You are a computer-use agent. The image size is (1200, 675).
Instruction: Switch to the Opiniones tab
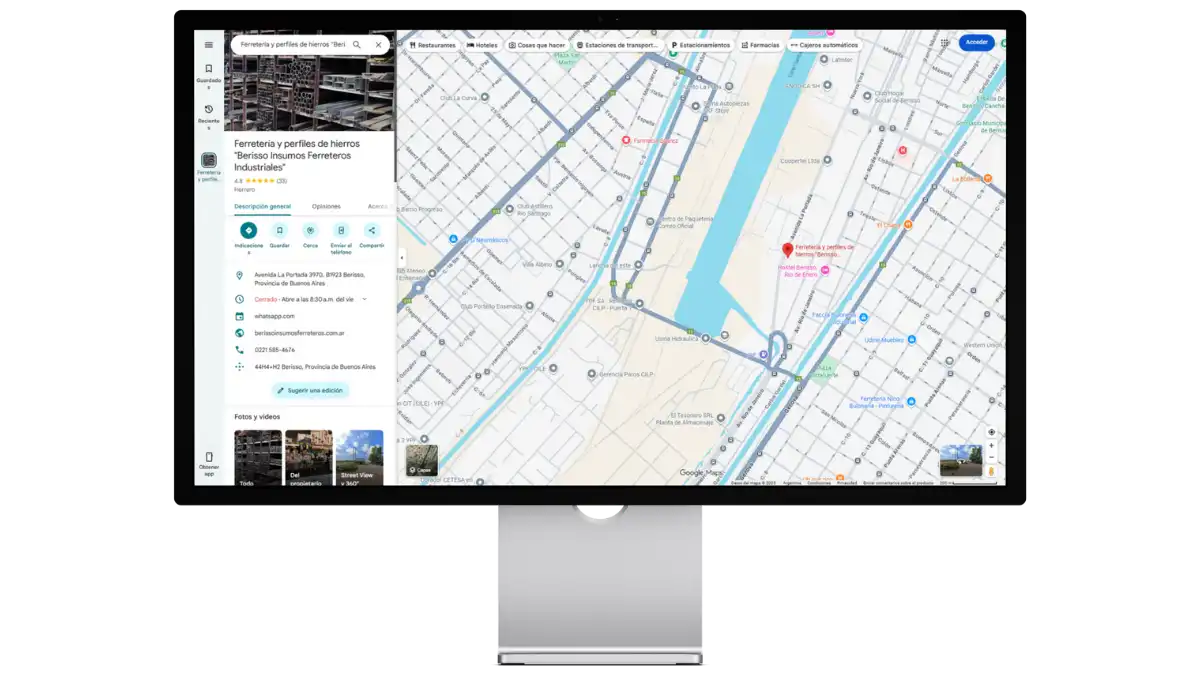[x=326, y=206]
